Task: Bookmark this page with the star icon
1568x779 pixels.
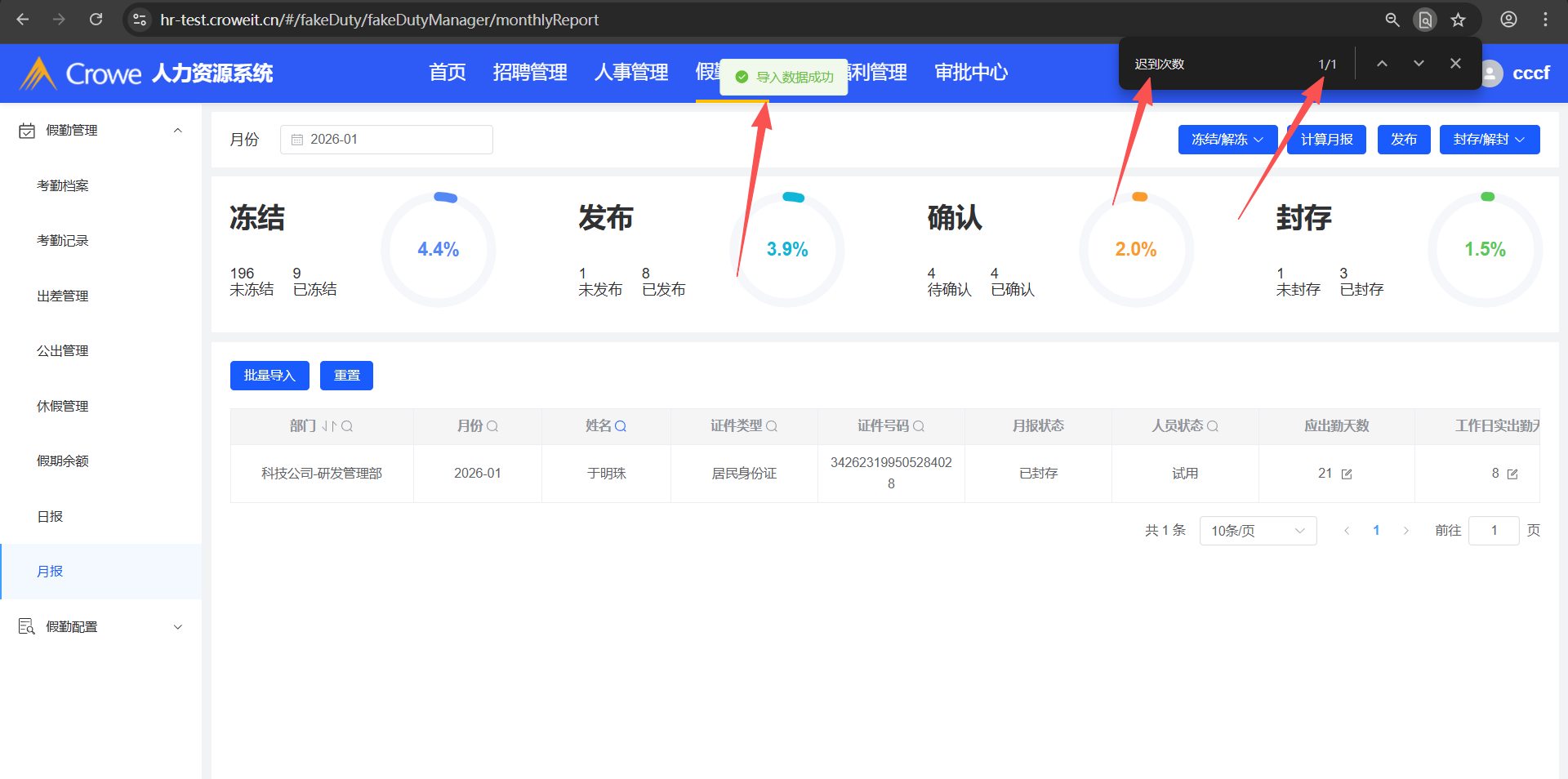Action: pos(1459,20)
